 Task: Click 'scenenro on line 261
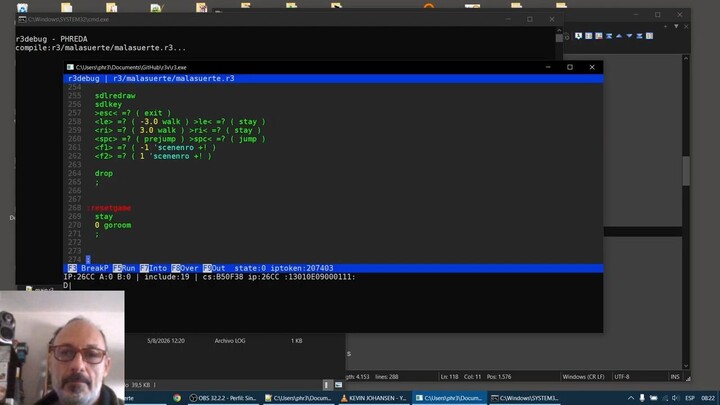click(171, 147)
